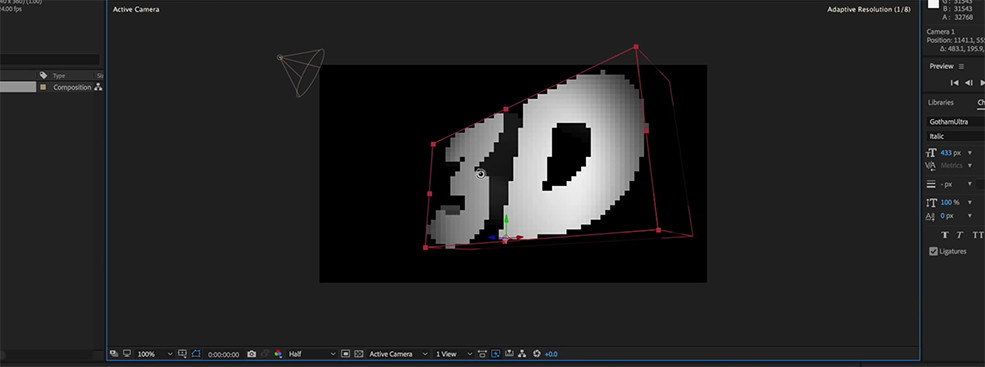Open the Active Camera view dropdown
The image size is (985, 367).
click(x=398, y=354)
